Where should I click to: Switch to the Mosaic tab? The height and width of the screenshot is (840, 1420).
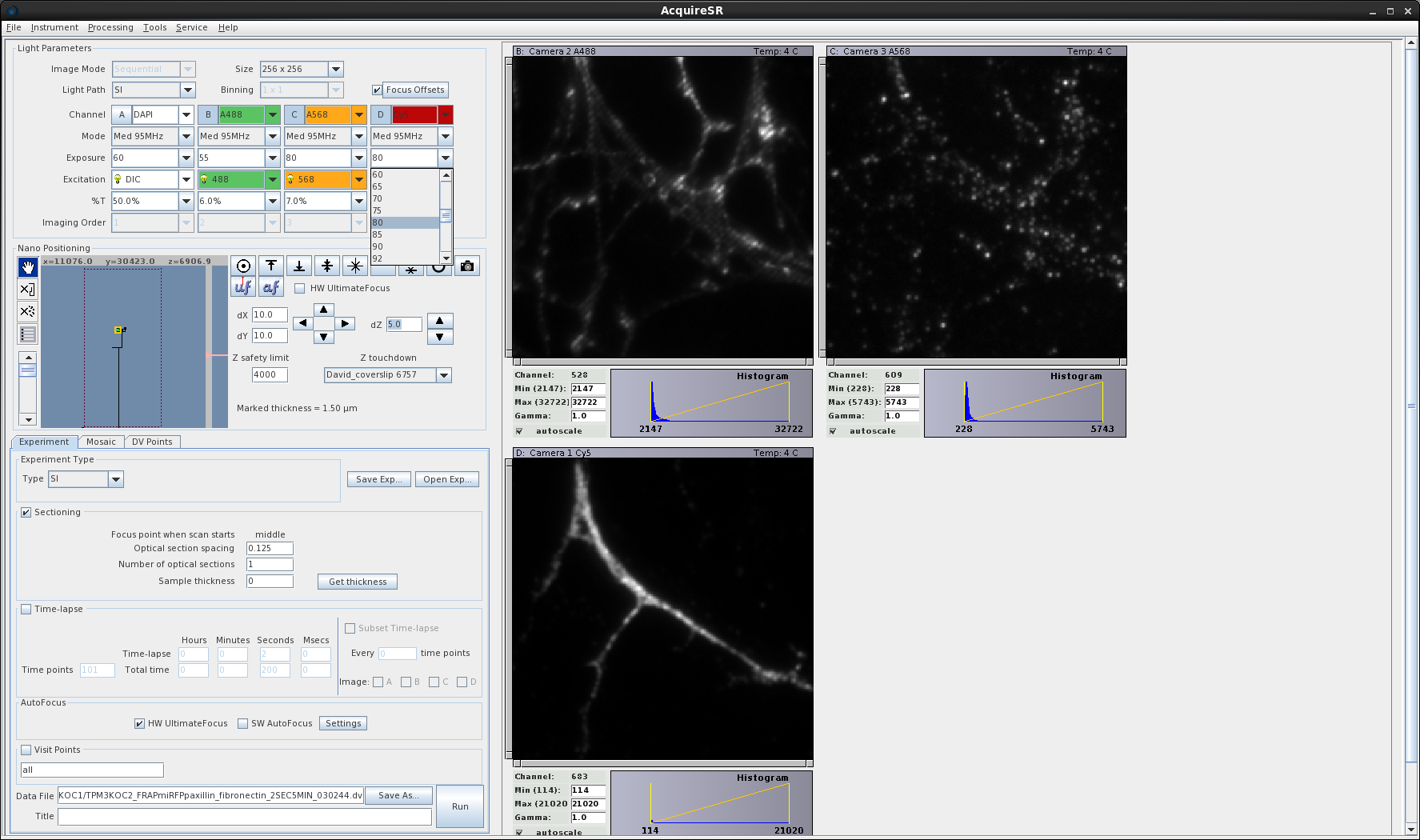(101, 442)
